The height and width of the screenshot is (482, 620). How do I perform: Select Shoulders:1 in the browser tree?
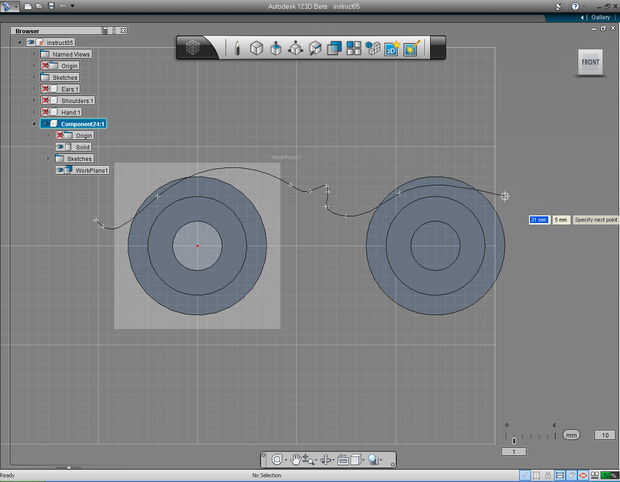coord(78,100)
